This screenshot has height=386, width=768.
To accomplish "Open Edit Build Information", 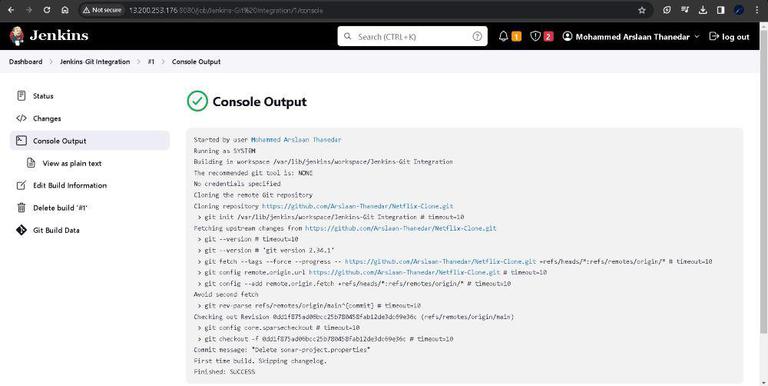I will point(90,185).
